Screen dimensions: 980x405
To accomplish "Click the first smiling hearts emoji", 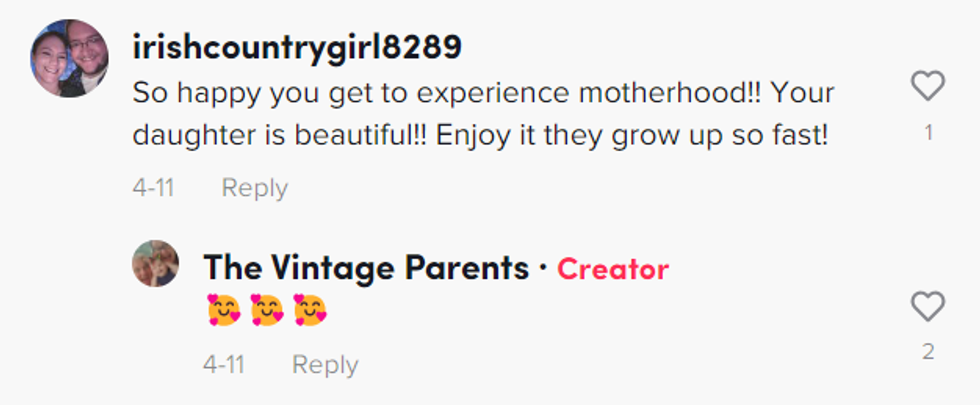I will 223,311.
